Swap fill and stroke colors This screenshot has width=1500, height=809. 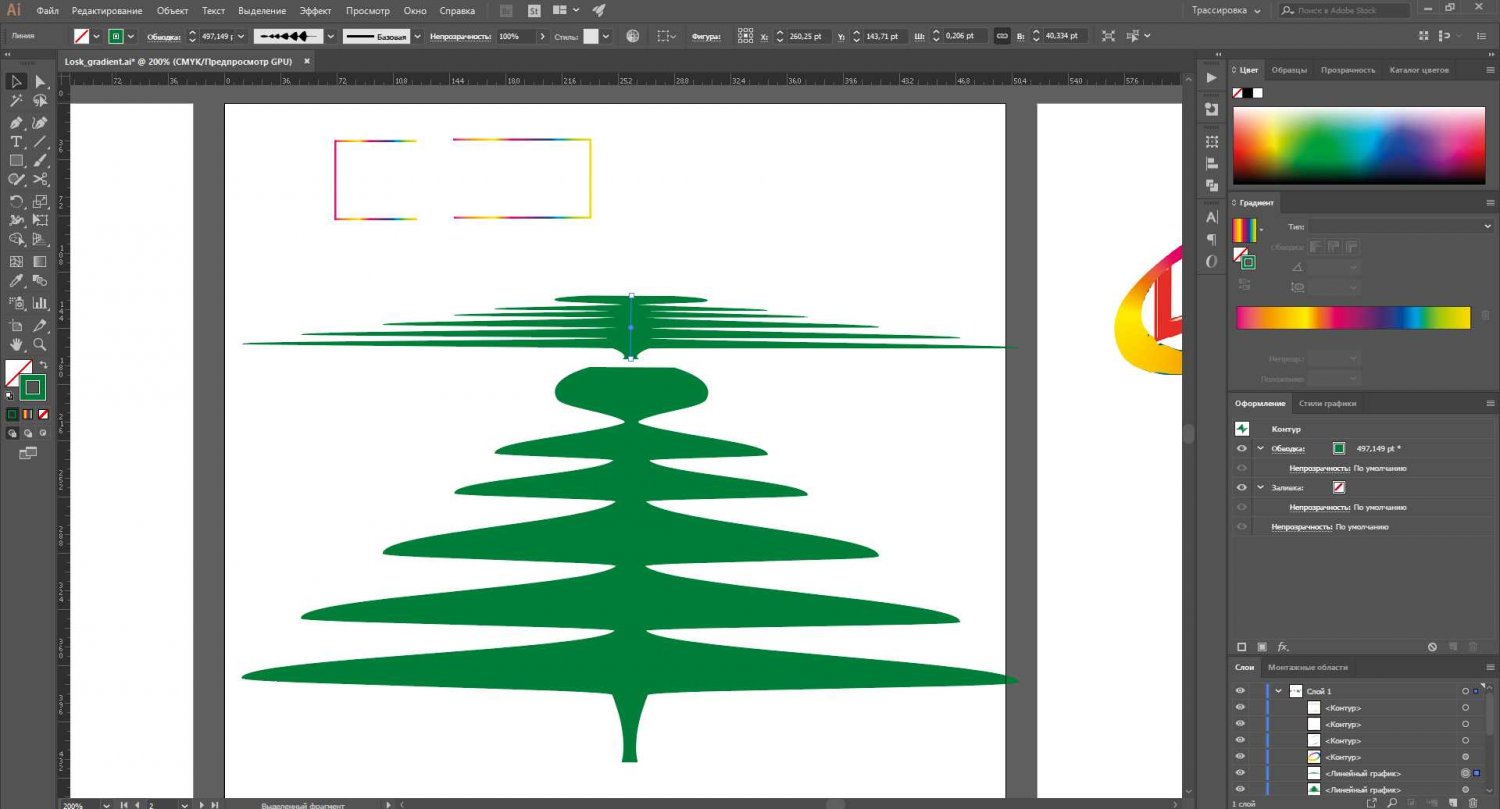(43, 365)
